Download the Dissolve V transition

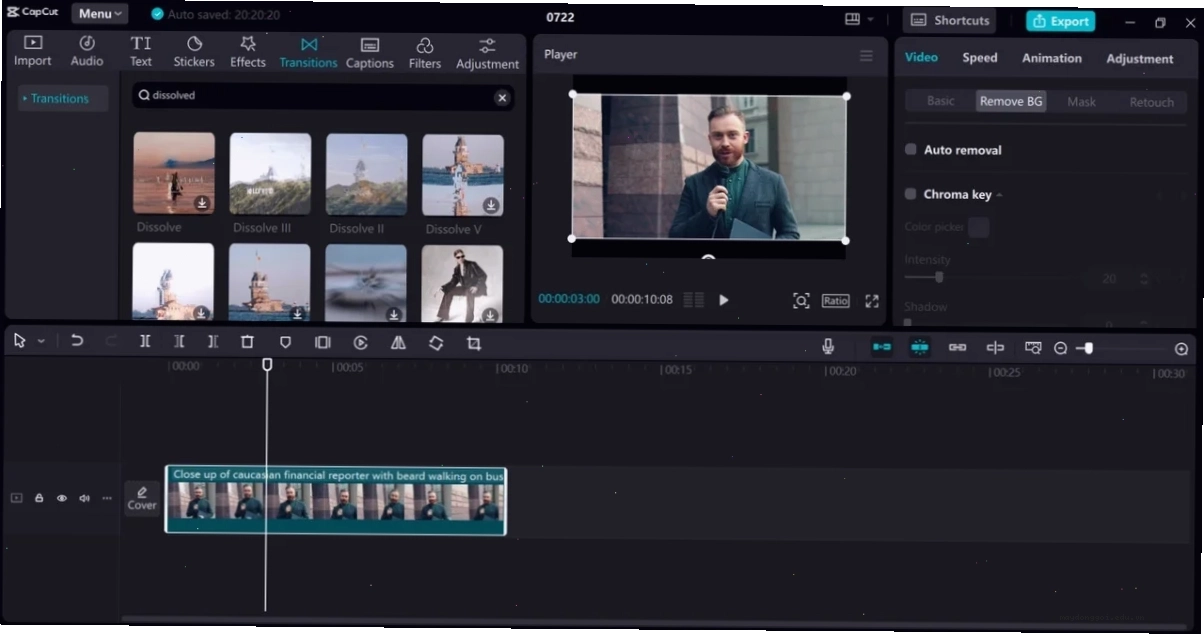[x=491, y=204]
